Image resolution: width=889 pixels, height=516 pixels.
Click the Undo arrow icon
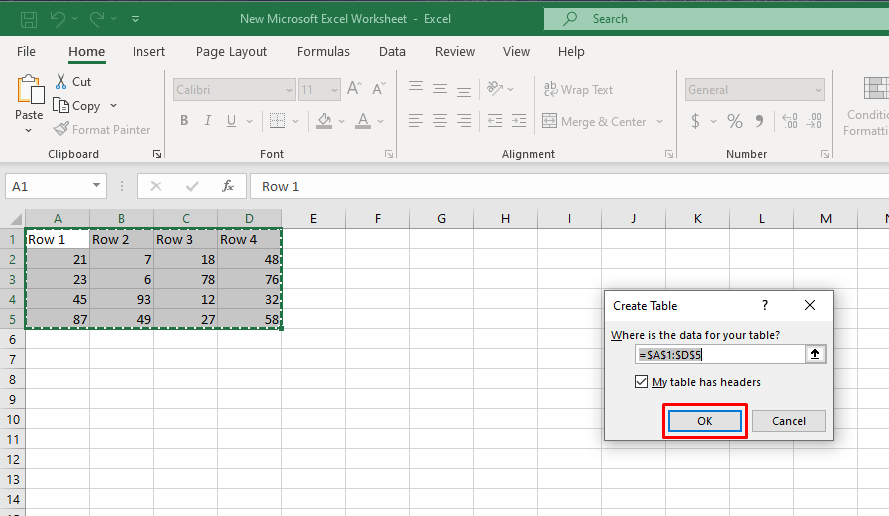(58, 19)
